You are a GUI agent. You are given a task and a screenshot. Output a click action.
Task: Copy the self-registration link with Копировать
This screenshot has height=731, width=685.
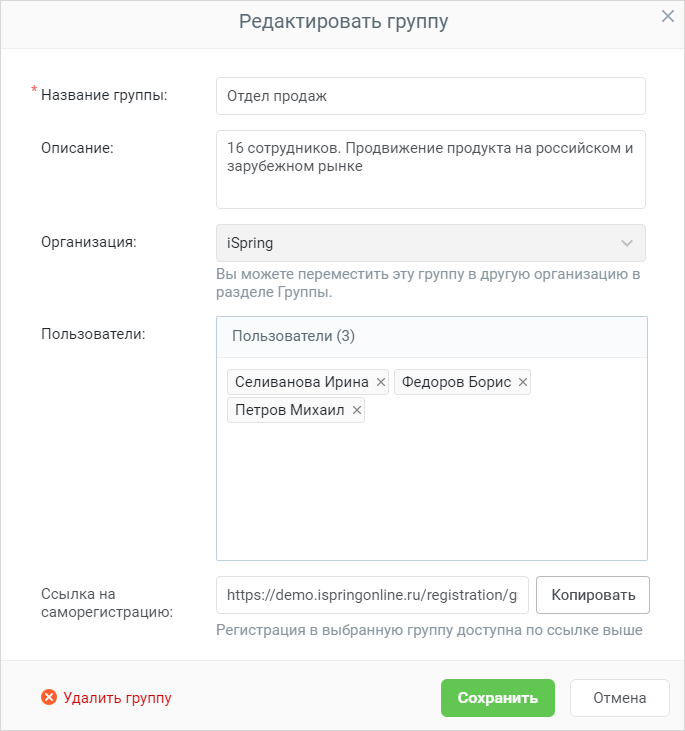[x=593, y=595]
